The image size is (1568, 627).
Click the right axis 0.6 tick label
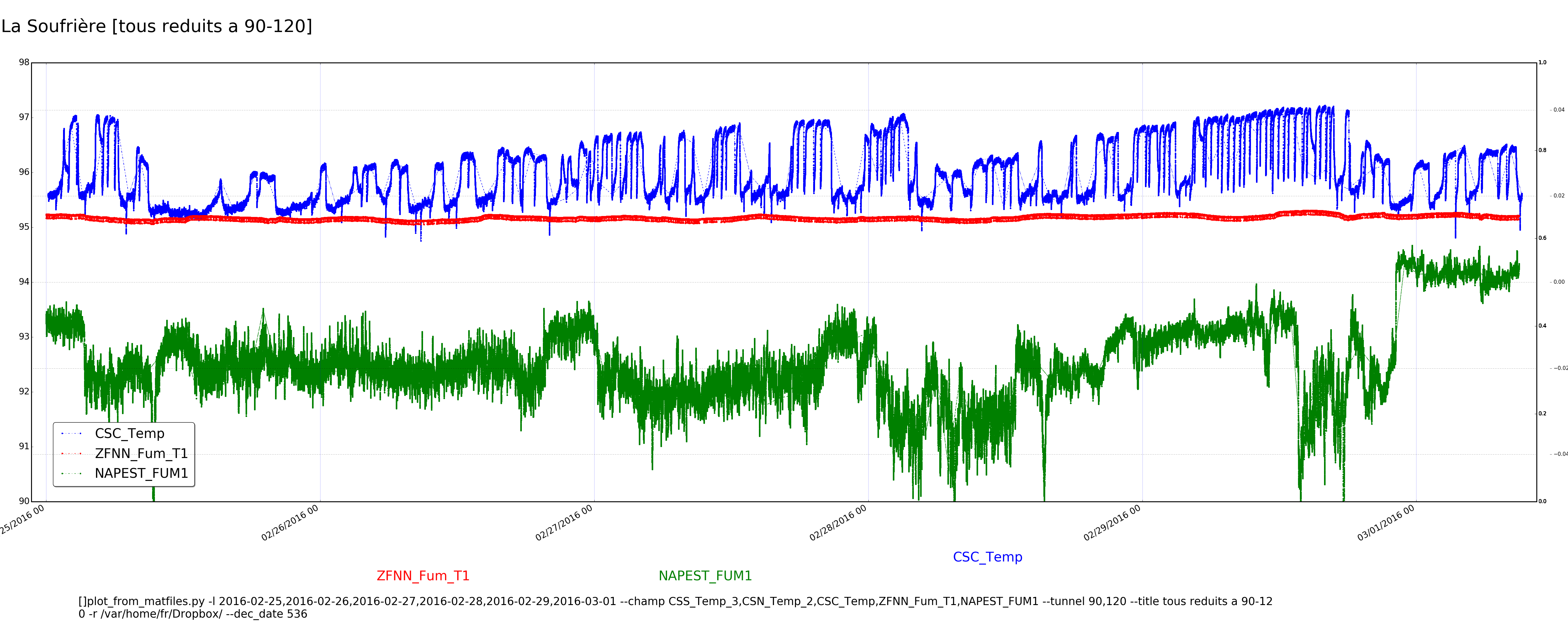tap(1542, 238)
